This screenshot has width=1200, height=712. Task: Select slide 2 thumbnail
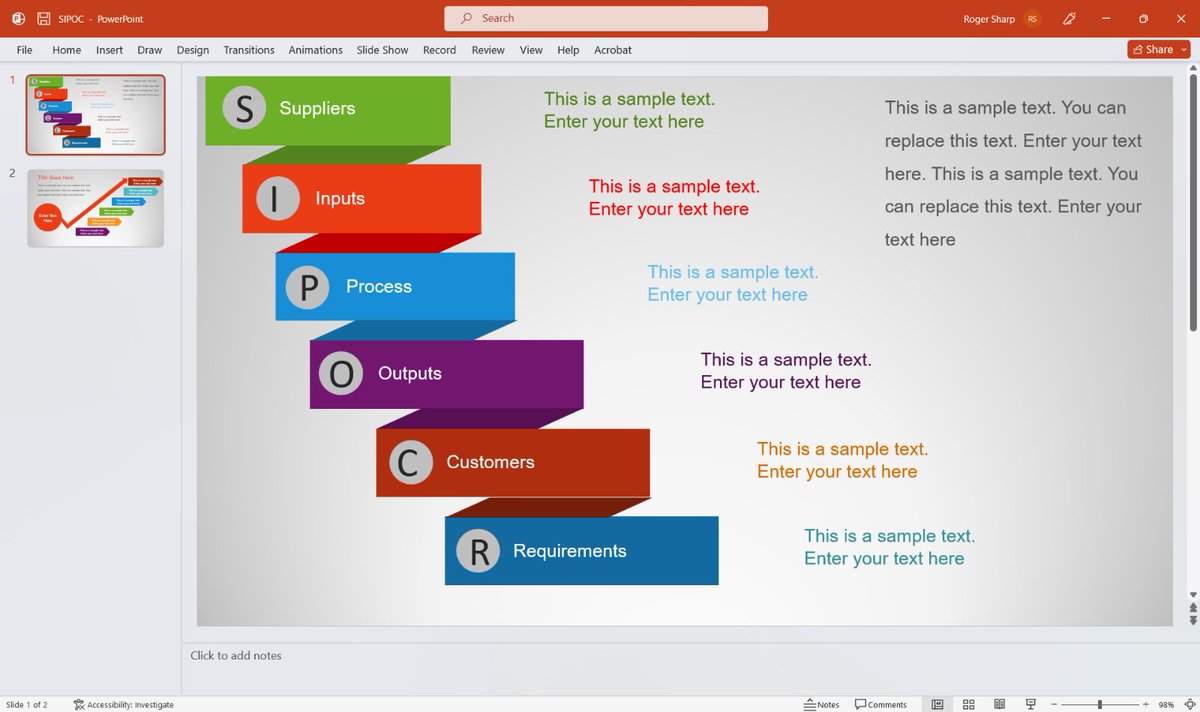(96, 209)
